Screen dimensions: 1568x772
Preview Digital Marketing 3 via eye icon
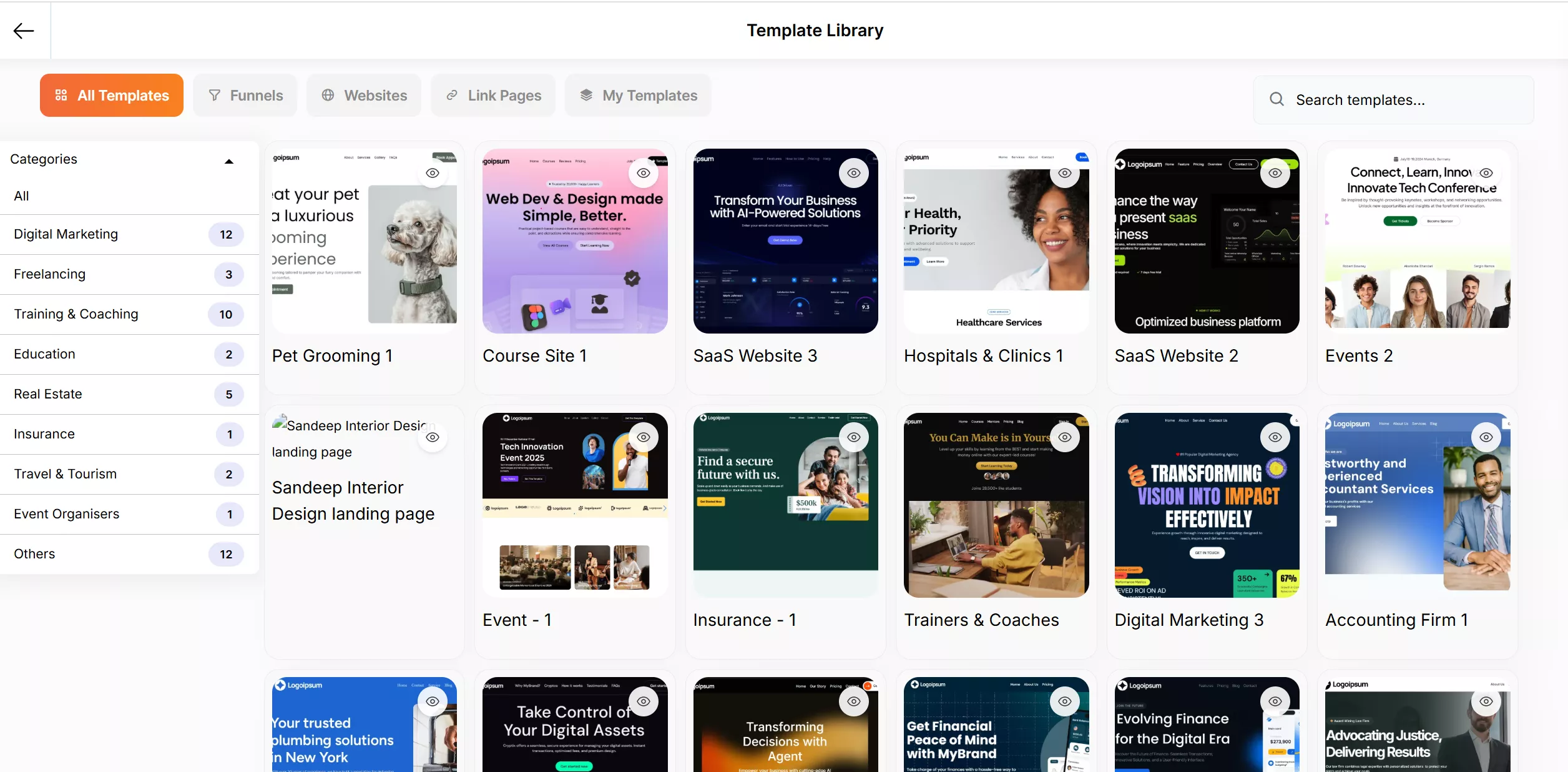pos(1275,437)
